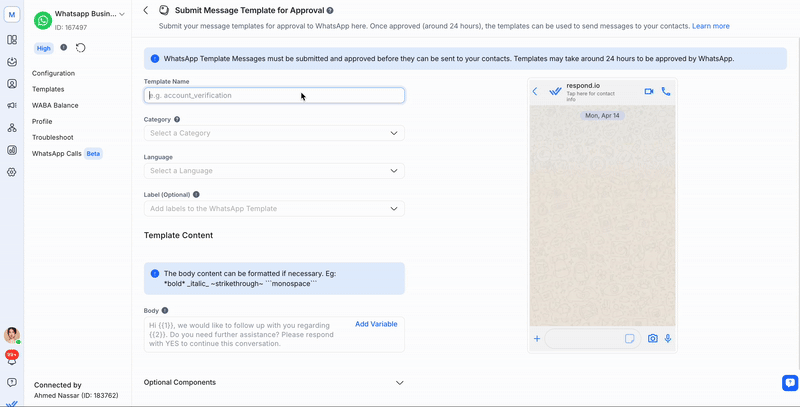Click the Learn more link
This screenshot has width=800, height=407.
click(x=710, y=26)
